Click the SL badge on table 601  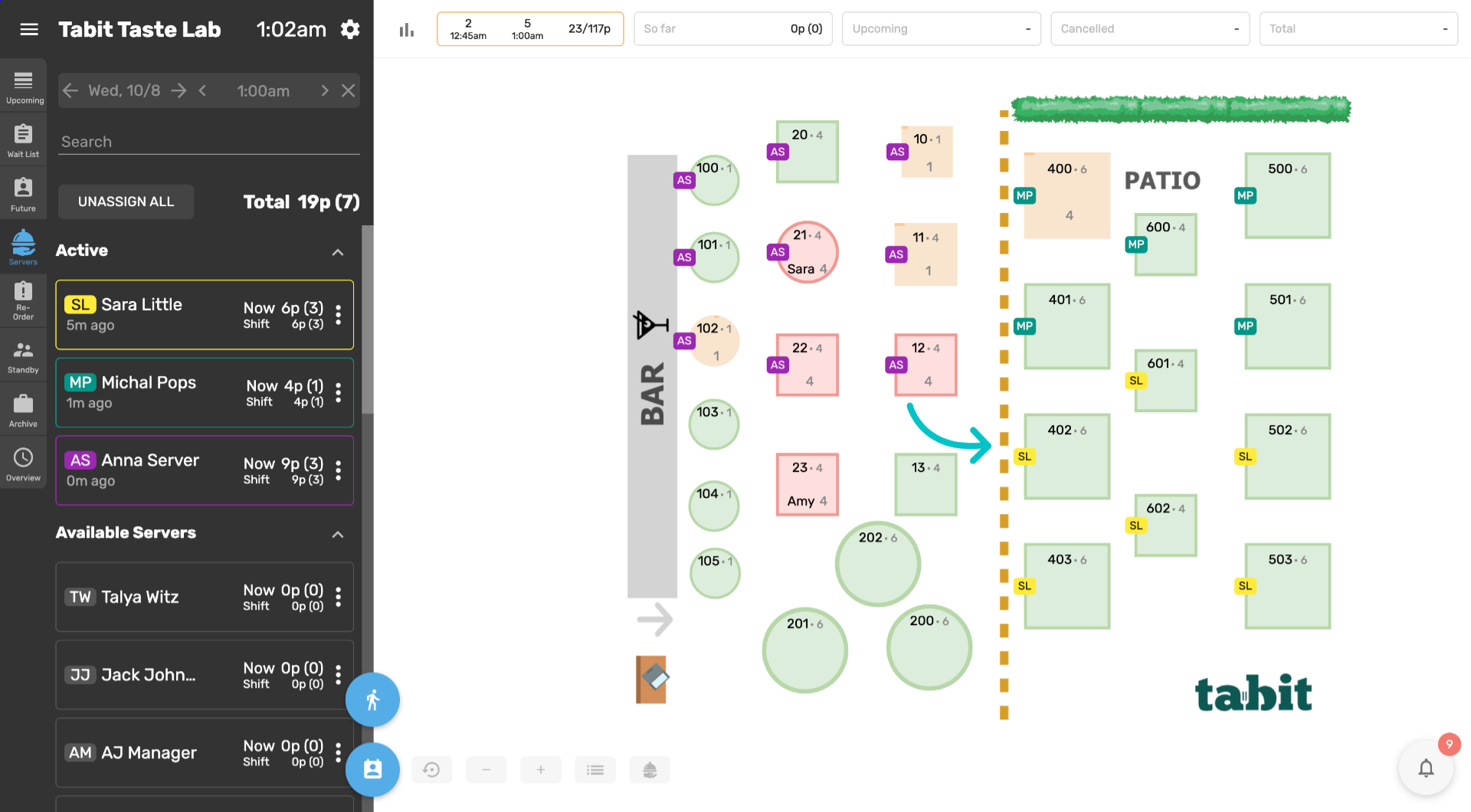tap(1136, 381)
